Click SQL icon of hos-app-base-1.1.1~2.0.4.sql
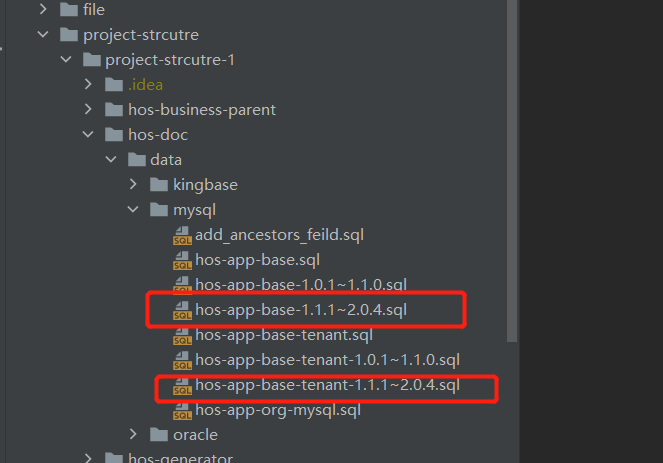Image resolution: width=663 pixels, height=463 pixels. click(182, 311)
